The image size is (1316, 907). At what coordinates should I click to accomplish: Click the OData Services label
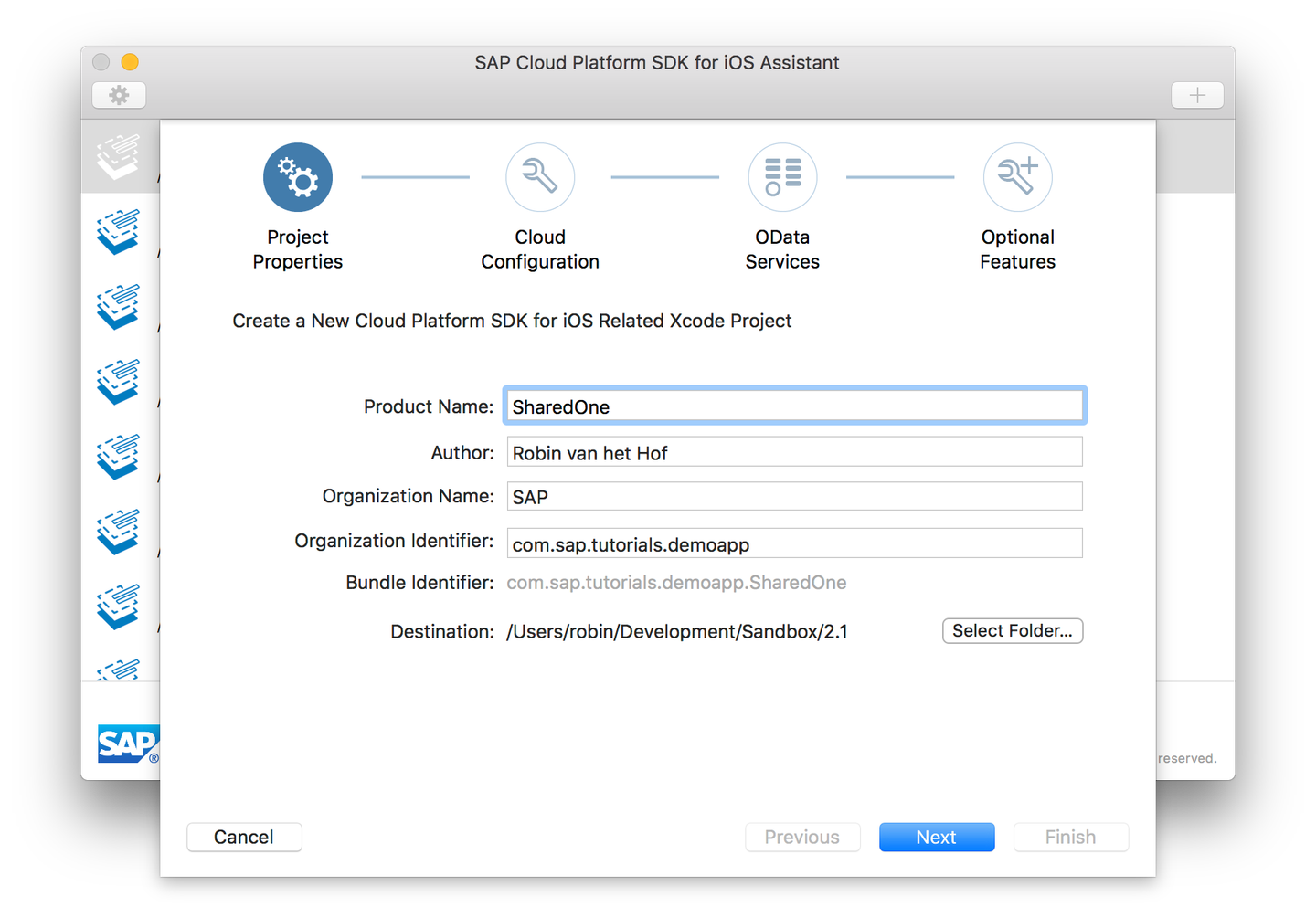tap(782, 249)
